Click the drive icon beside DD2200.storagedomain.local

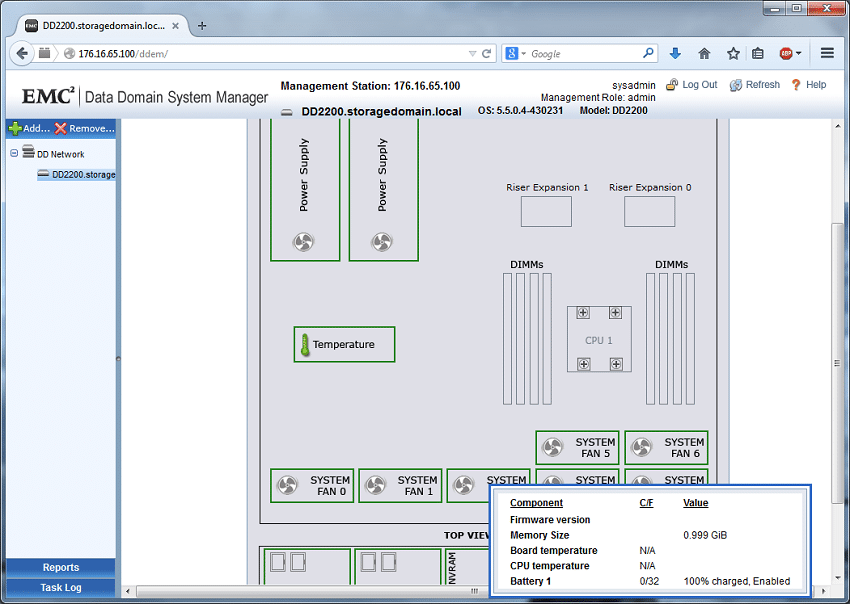click(x=287, y=112)
